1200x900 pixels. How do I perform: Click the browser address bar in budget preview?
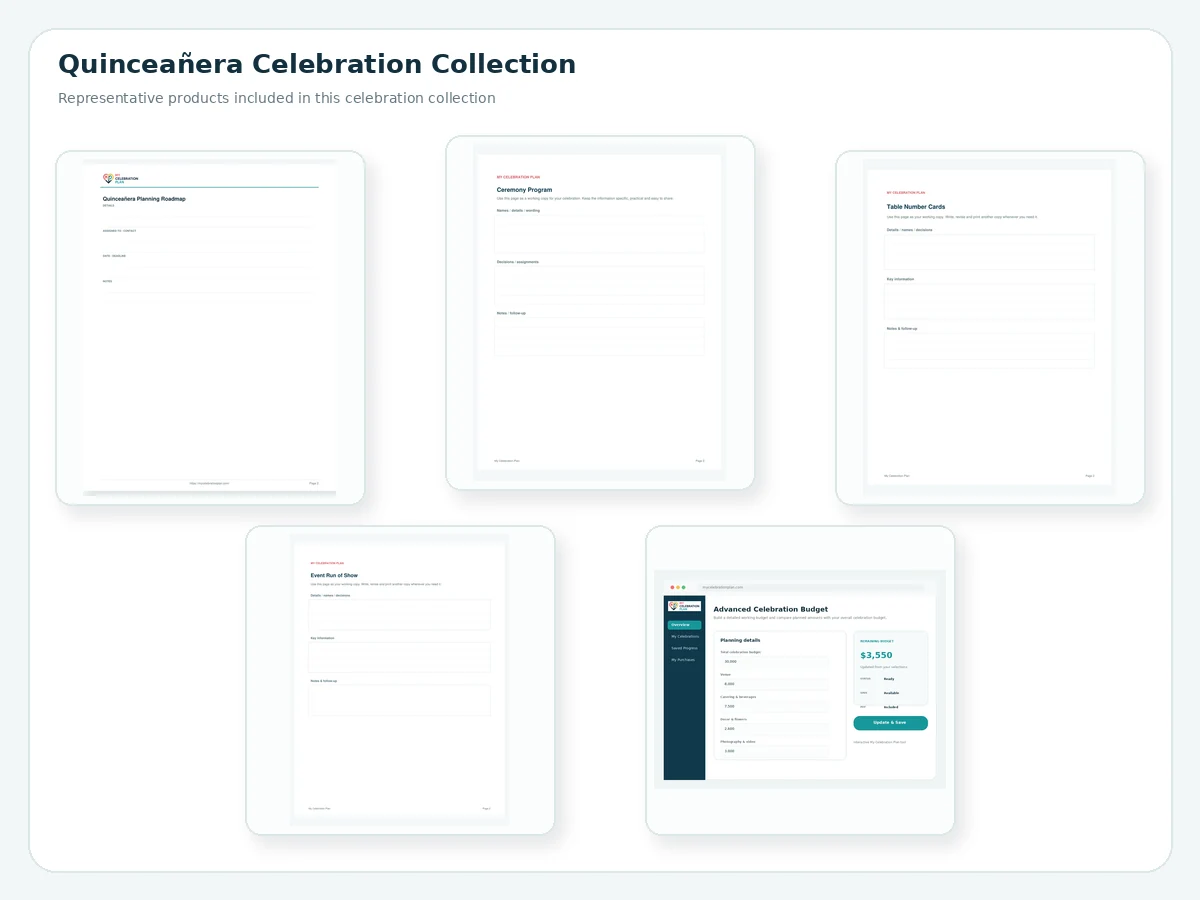click(811, 587)
